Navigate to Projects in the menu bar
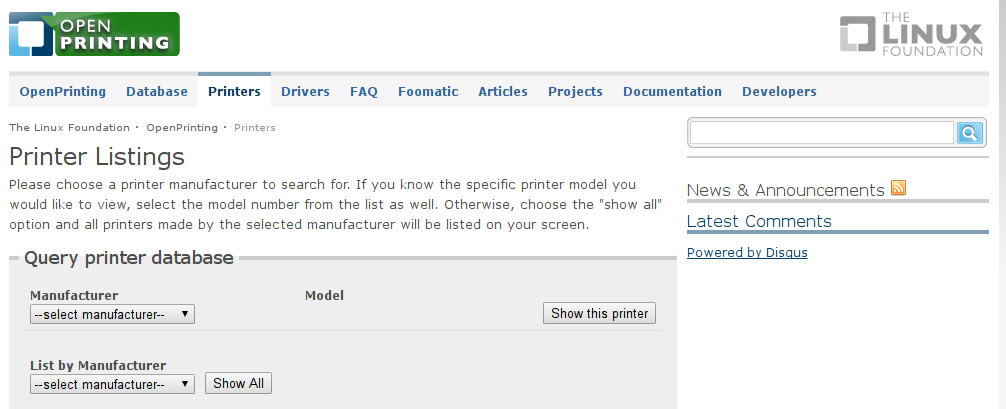 click(575, 92)
